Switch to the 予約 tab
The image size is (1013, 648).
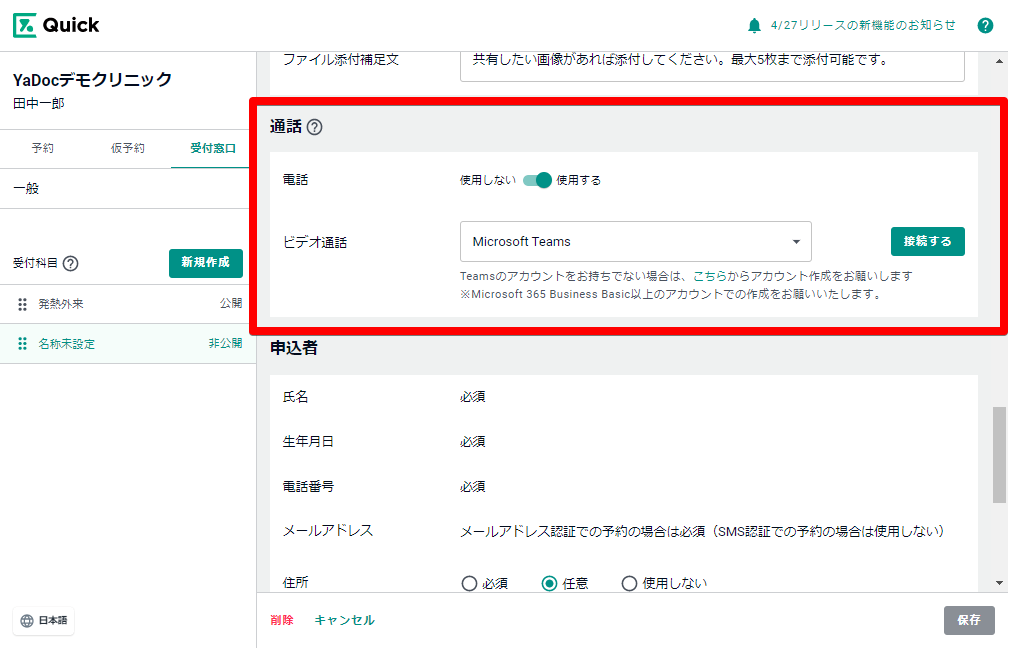[x=43, y=148]
